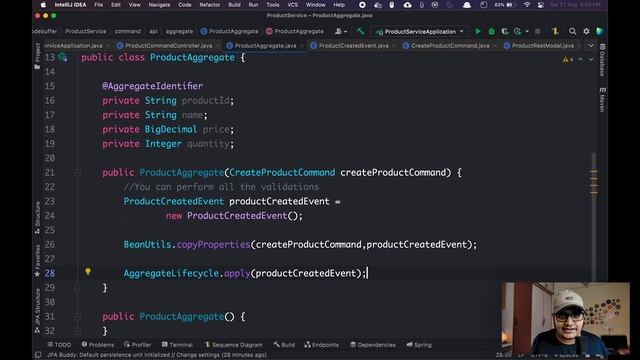Go to the next highlighted problem with the down arrow

[x=591, y=60]
